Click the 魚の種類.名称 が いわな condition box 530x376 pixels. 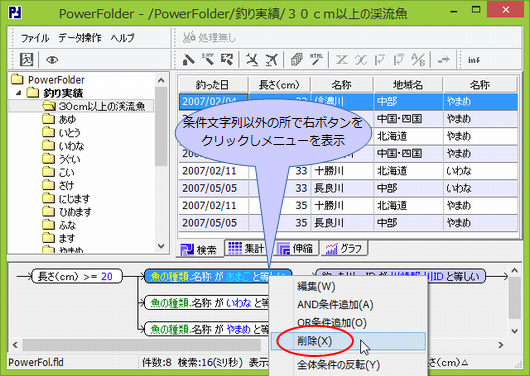point(207,303)
